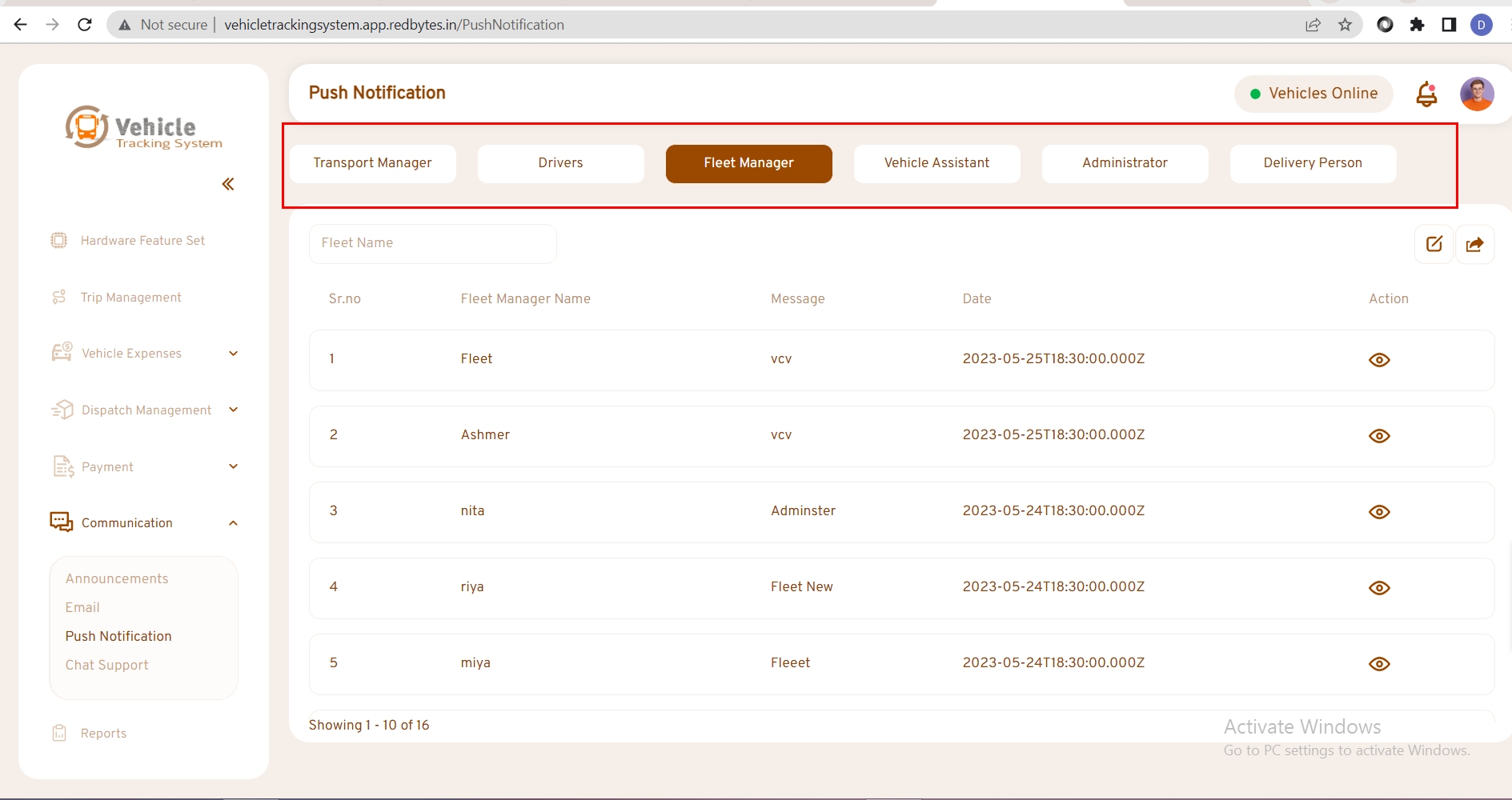Click the Fleet Name search field
This screenshot has width=1512, height=800.
tap(432, 243)
